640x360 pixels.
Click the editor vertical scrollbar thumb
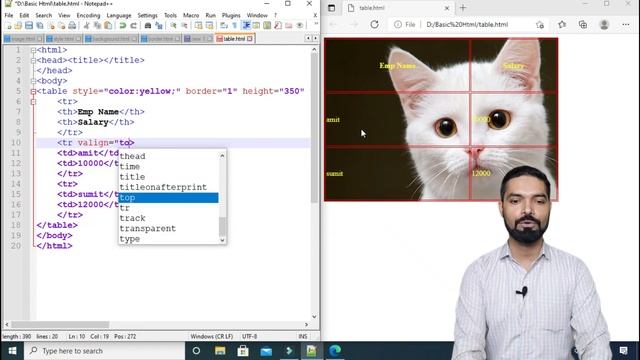pos(314,129)
